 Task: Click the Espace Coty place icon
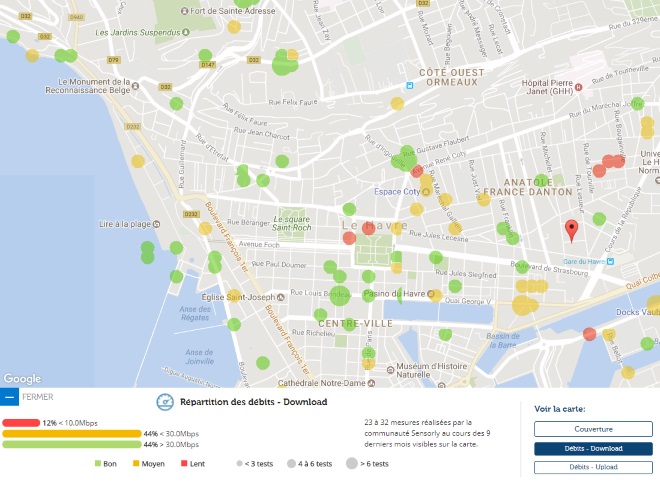426,192
